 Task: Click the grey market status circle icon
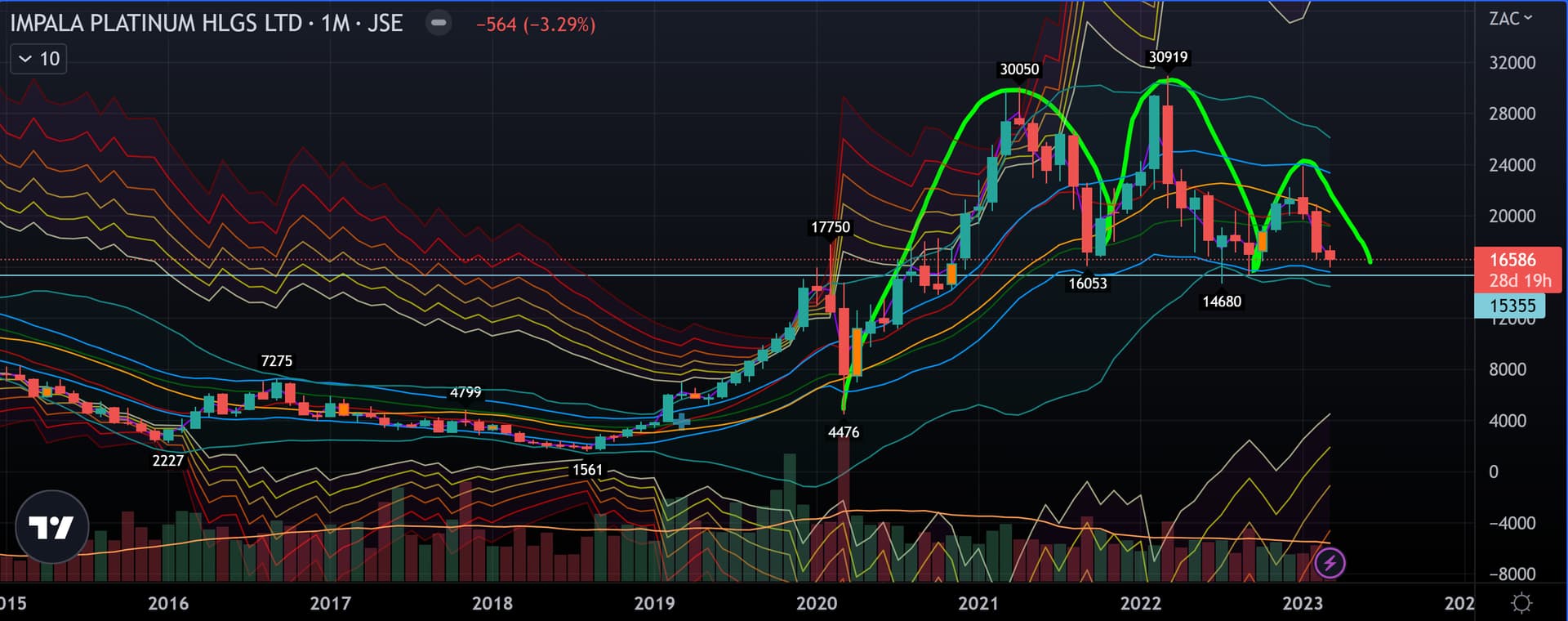coord(439,23)
